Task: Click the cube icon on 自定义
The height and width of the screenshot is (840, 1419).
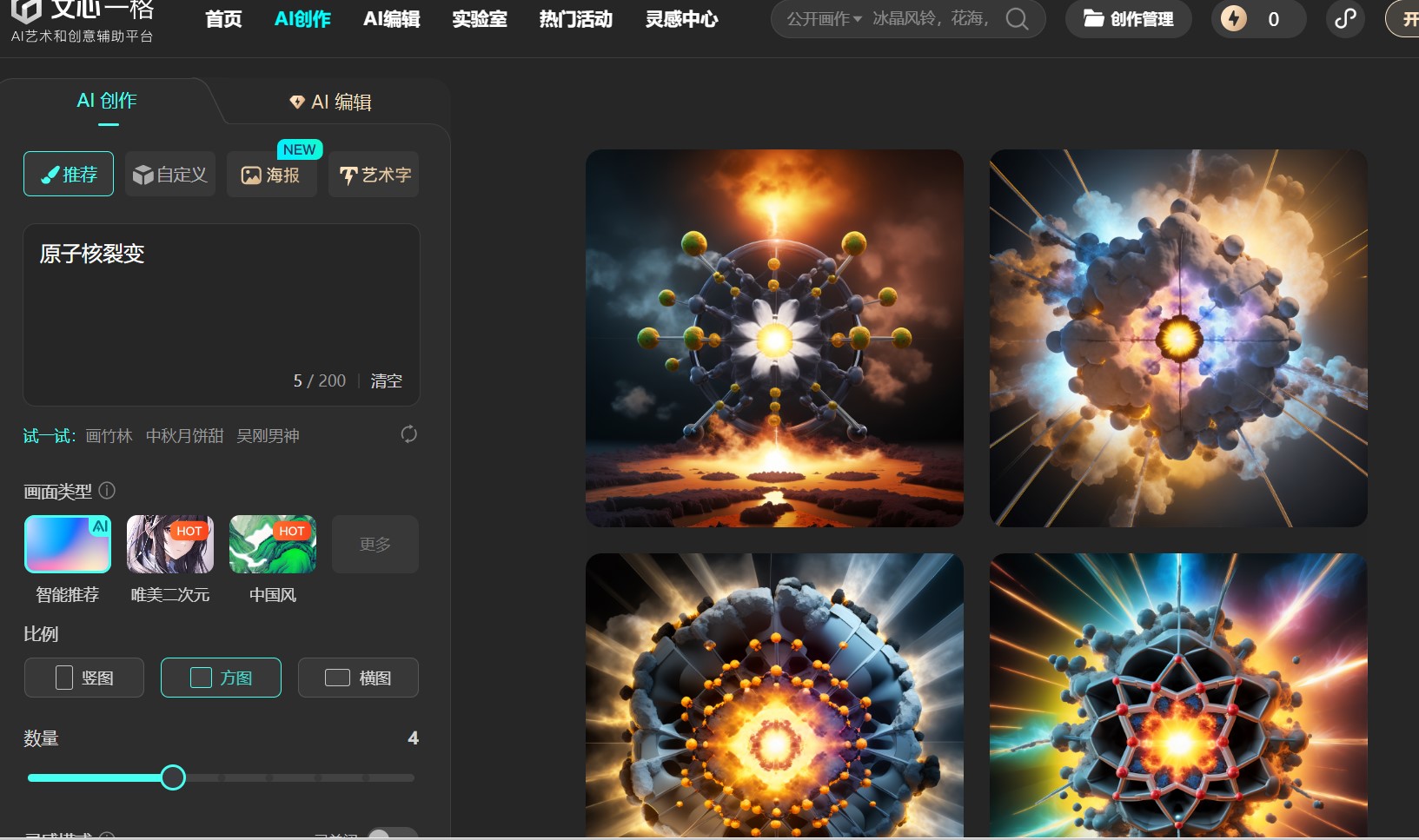Action: click(143, 175)
